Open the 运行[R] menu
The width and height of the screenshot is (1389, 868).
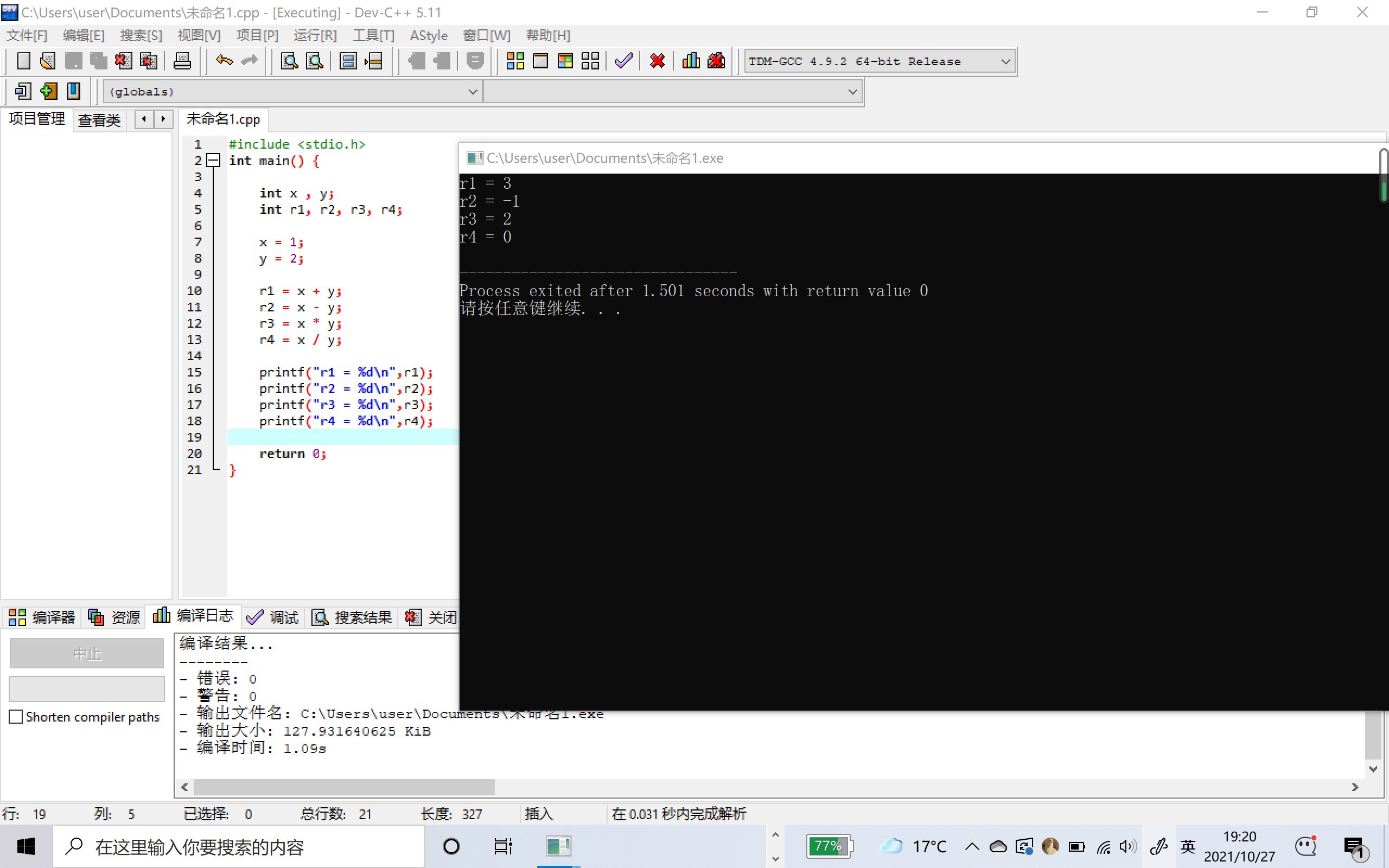315,36
